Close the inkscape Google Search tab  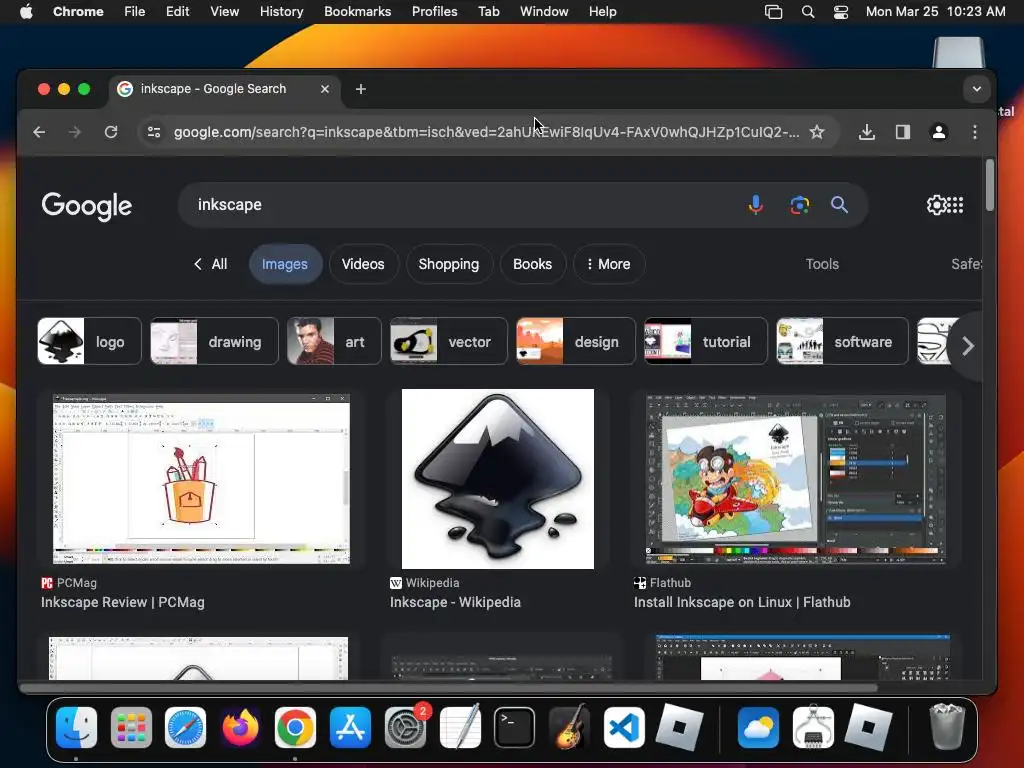(x=325, y=89)
